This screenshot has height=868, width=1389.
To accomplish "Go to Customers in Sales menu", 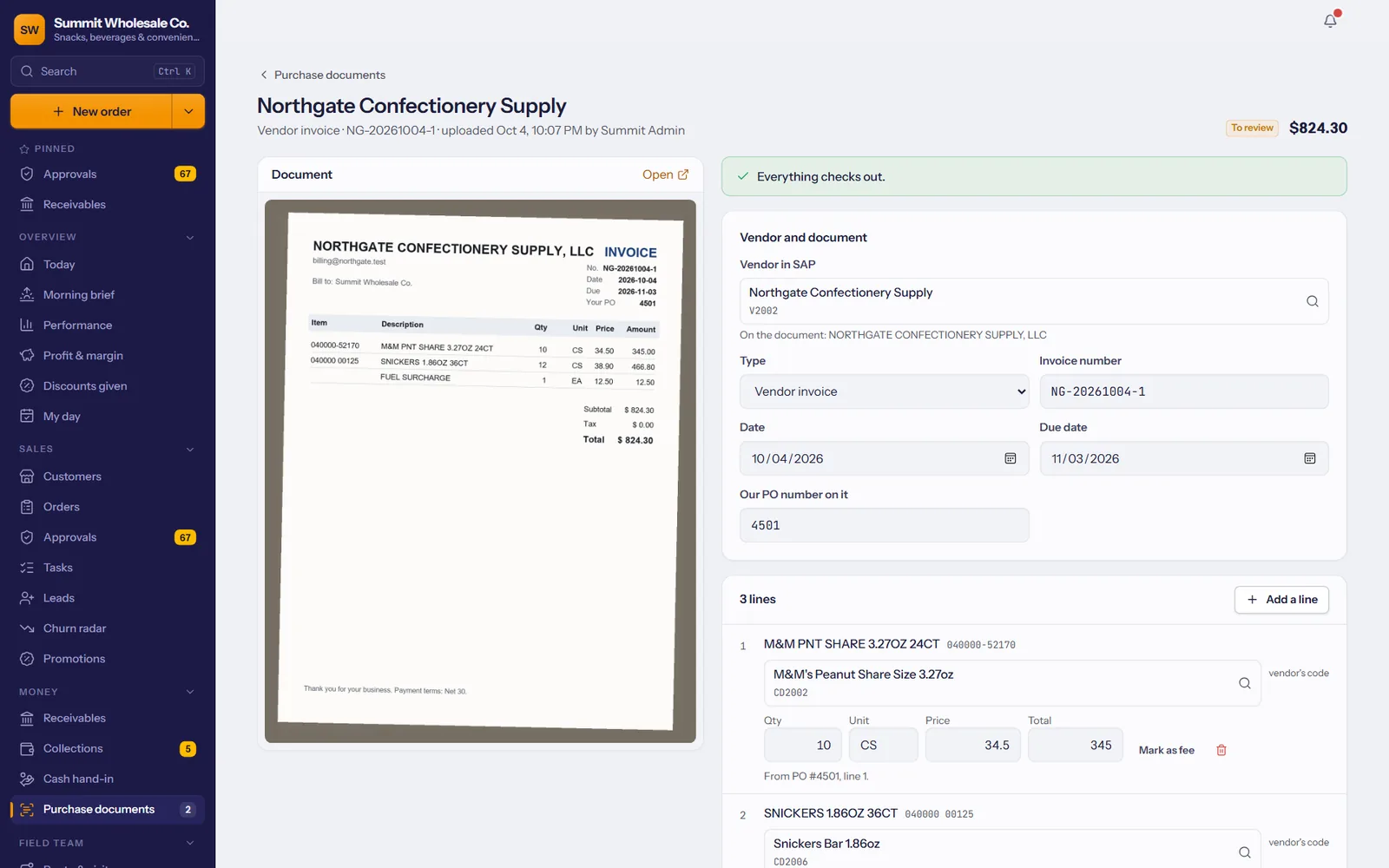I will point(108,477).
